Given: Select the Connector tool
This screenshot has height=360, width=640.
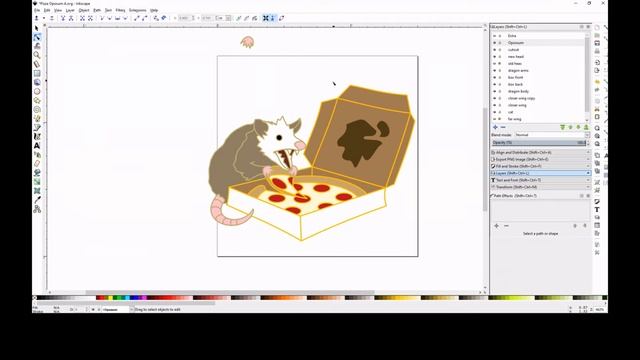Looking at the screenshot, I should [37, 209].
